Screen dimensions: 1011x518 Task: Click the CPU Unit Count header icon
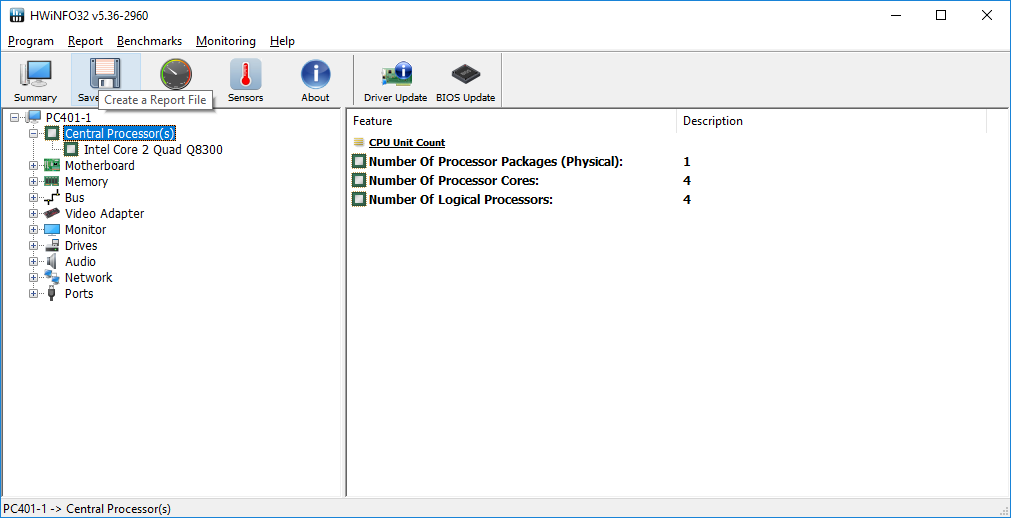[x=358, y=143]
